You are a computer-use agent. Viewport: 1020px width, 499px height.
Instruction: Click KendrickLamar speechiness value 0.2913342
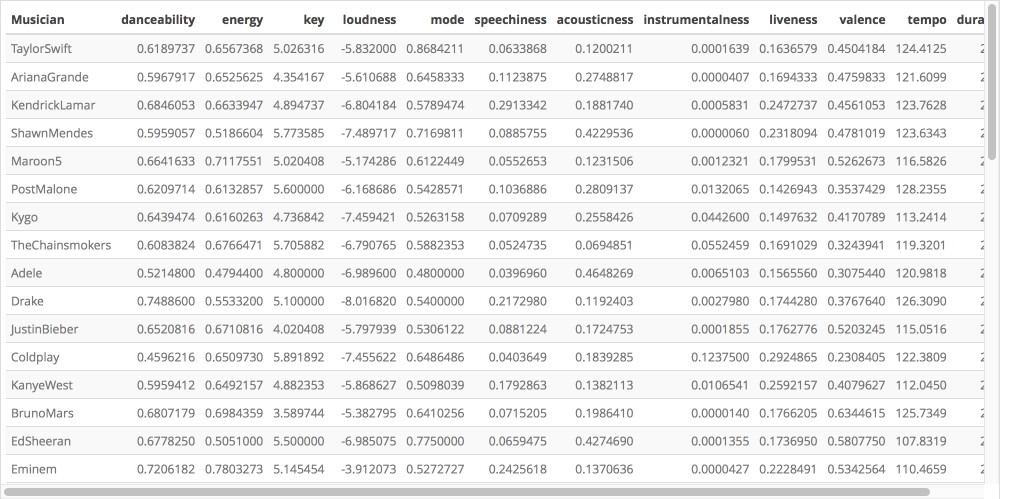click(518, 105)
